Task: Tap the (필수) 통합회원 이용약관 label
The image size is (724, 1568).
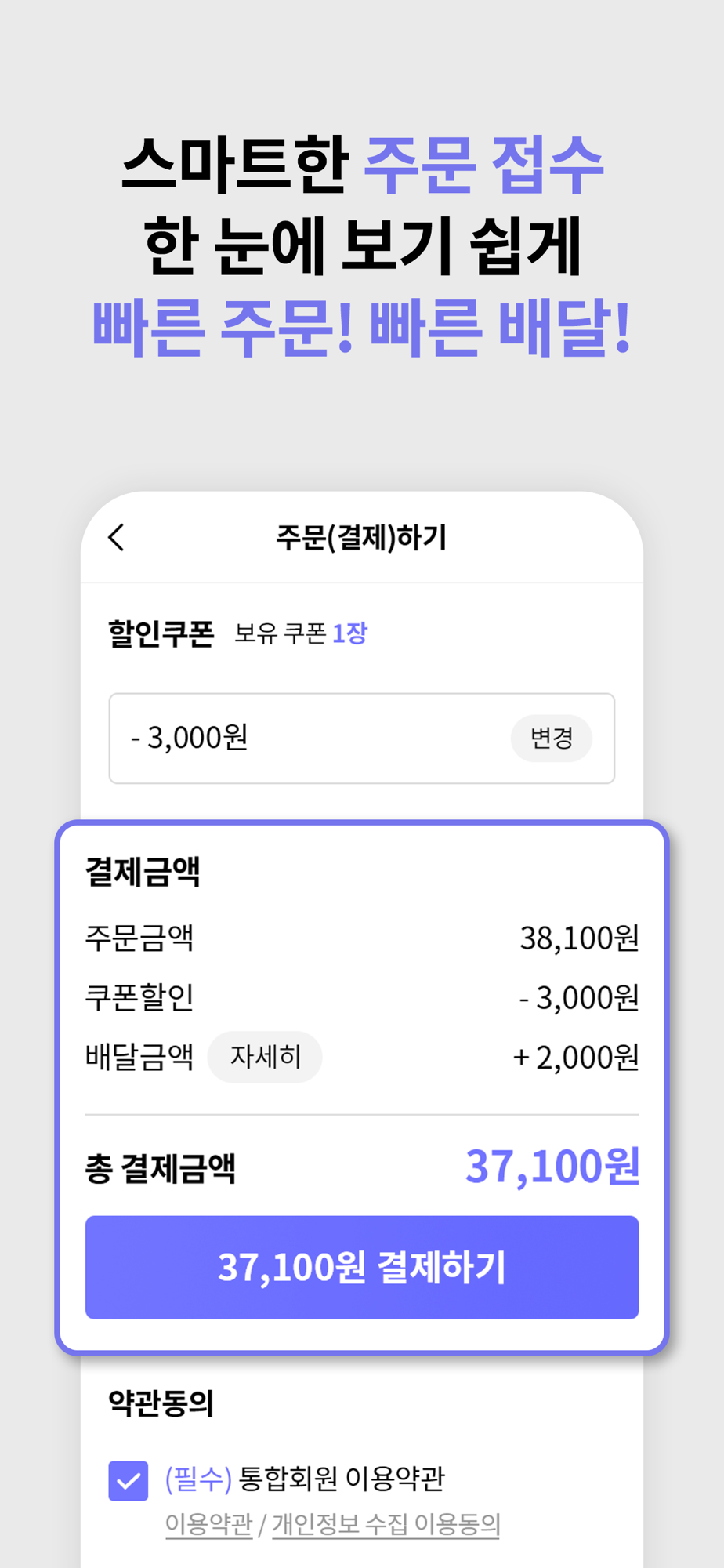Action: 305,1479
